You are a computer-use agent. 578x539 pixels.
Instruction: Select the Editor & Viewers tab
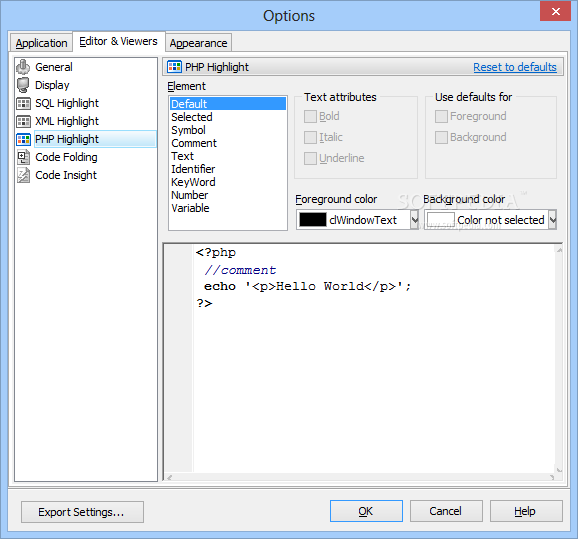pos(118,41)
